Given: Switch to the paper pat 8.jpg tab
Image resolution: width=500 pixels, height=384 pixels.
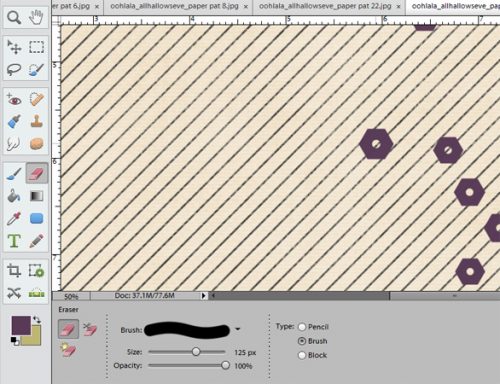Looking at the screenshot, I should tap(174, 6).
